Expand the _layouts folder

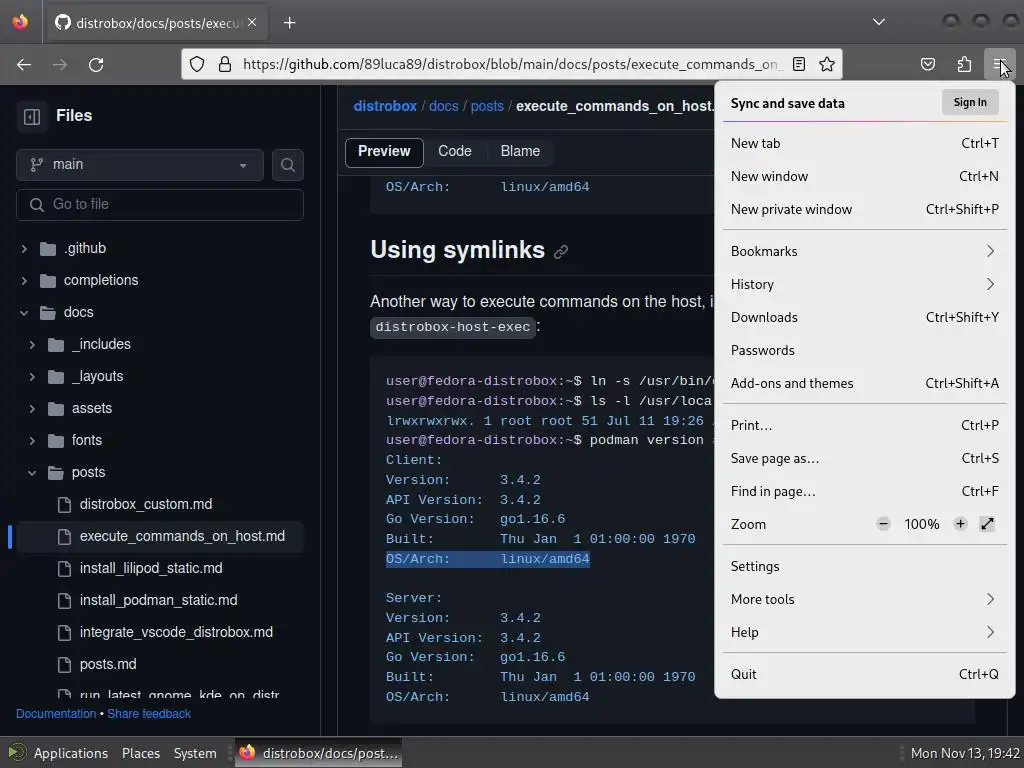click(32, 376)
